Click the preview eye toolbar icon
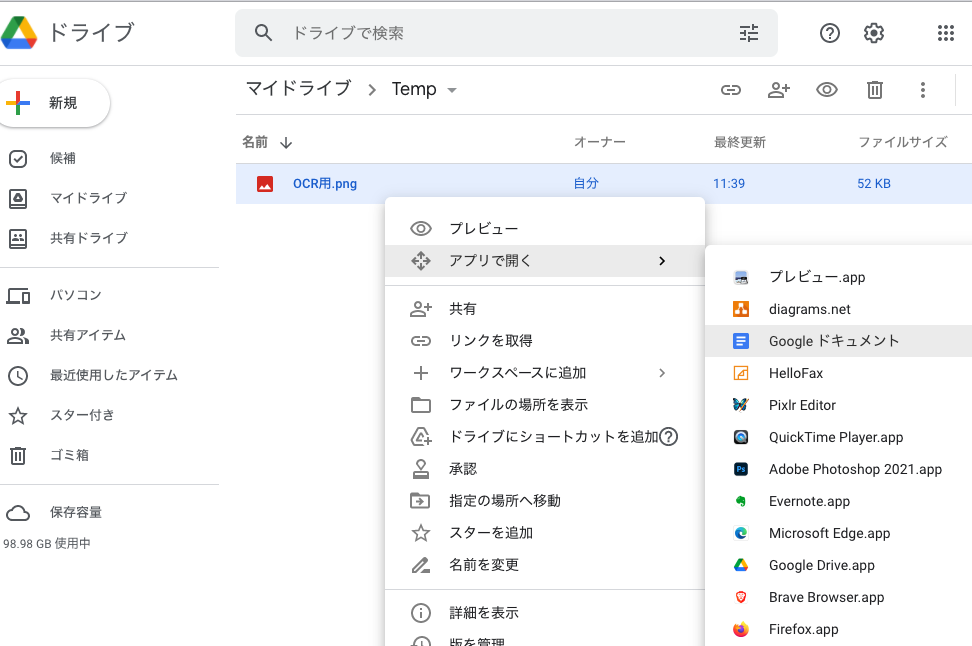Screen dimensions: 972x646 click(826, 90)
